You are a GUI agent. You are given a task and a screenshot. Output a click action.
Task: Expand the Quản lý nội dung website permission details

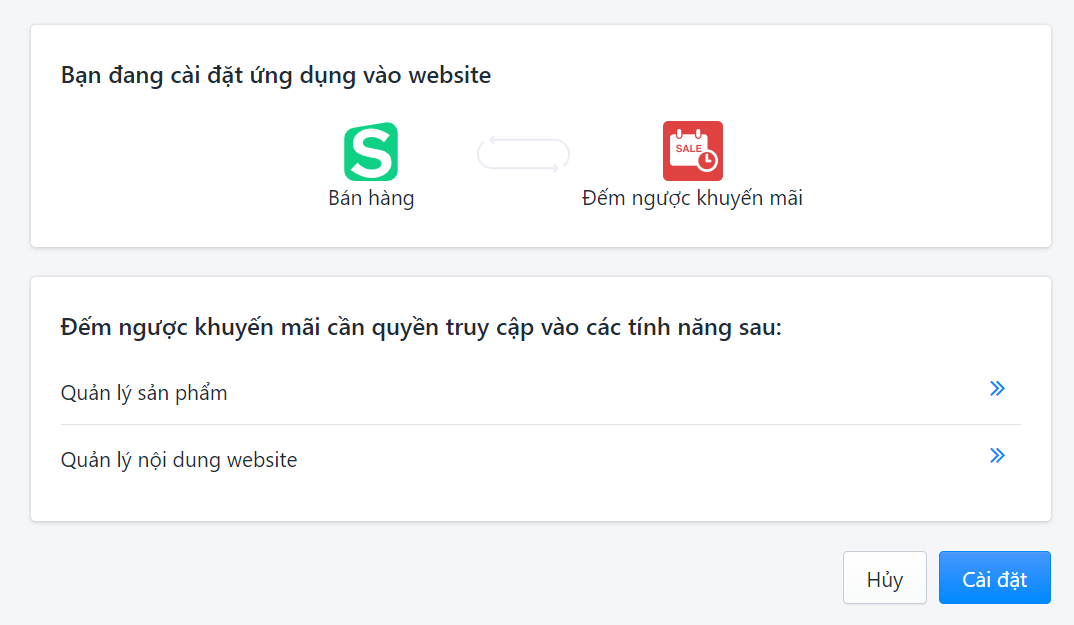tap(997, 455)
